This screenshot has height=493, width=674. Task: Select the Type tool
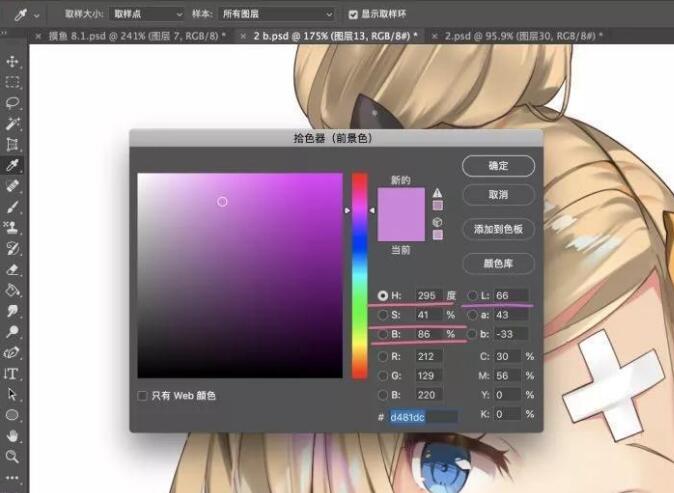12,374
